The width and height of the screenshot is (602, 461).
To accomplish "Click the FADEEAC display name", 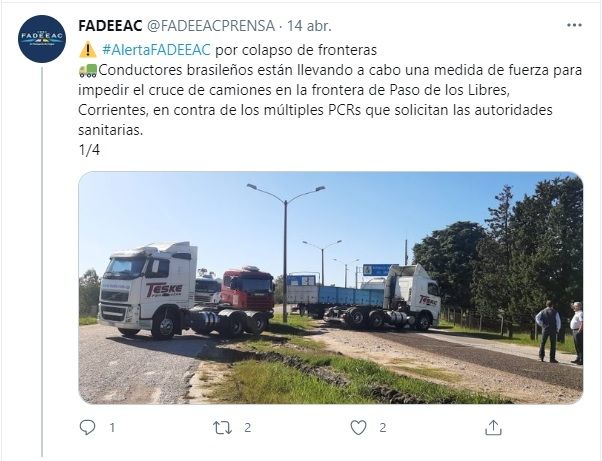I will click(110, 26).
